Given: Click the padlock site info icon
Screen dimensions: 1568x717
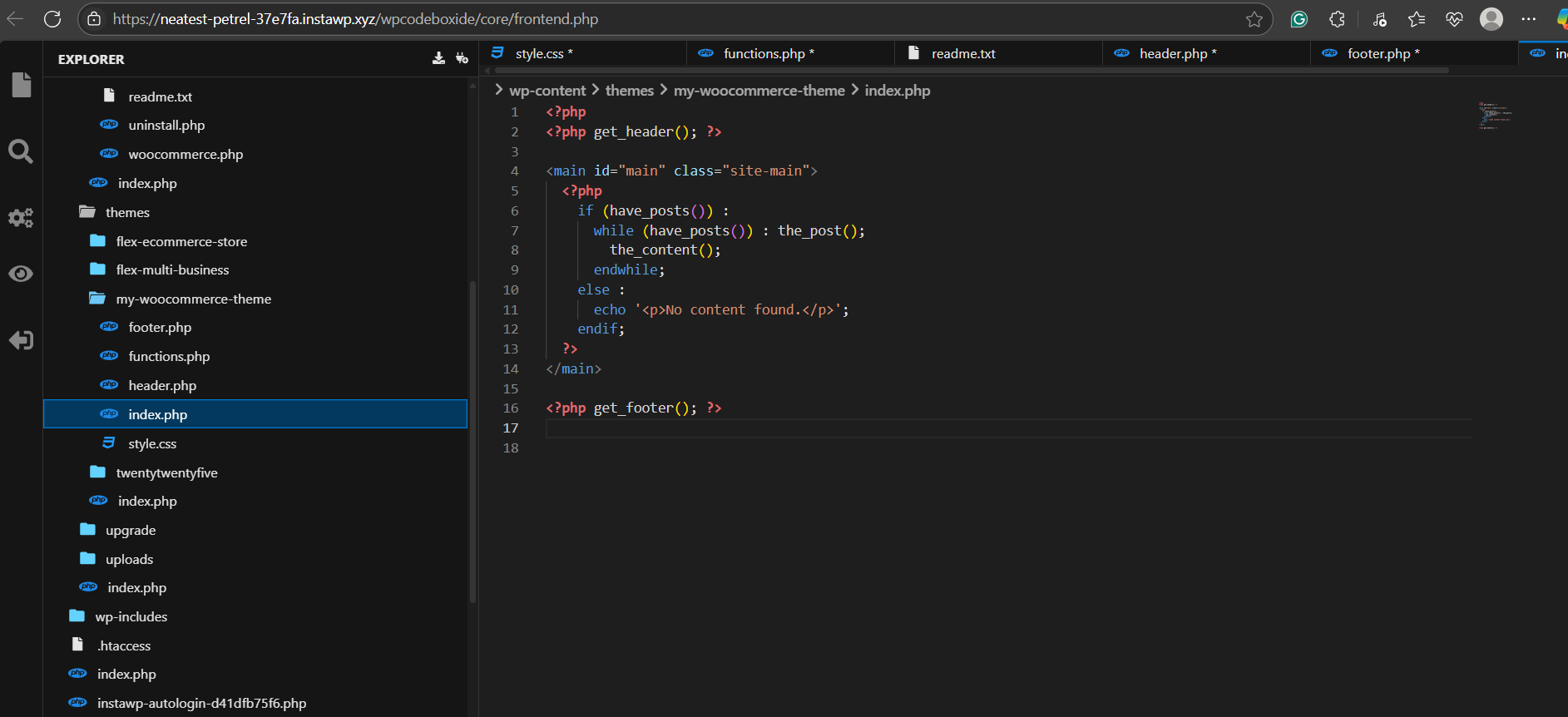Looking at the screenshot, I should point(94,19).
